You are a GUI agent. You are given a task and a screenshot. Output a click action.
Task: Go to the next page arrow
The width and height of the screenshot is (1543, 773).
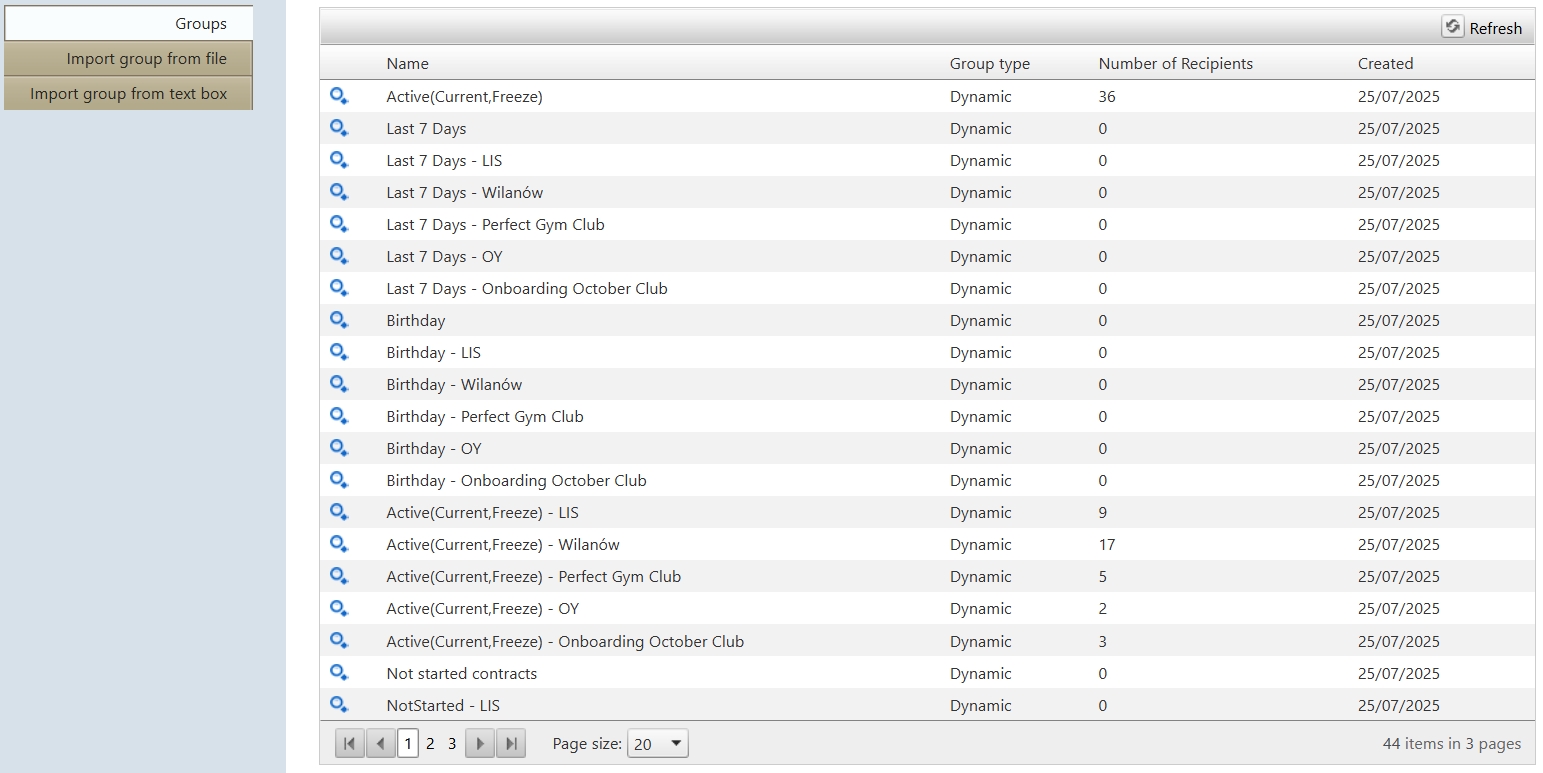coord(480,743)
